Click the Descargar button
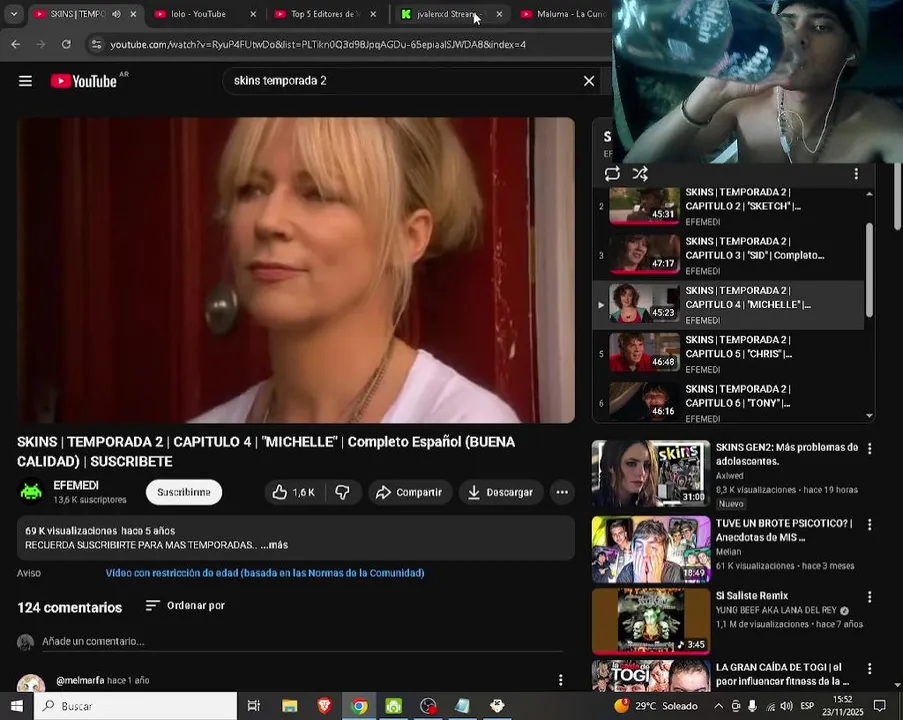 (x=500, y=492)
